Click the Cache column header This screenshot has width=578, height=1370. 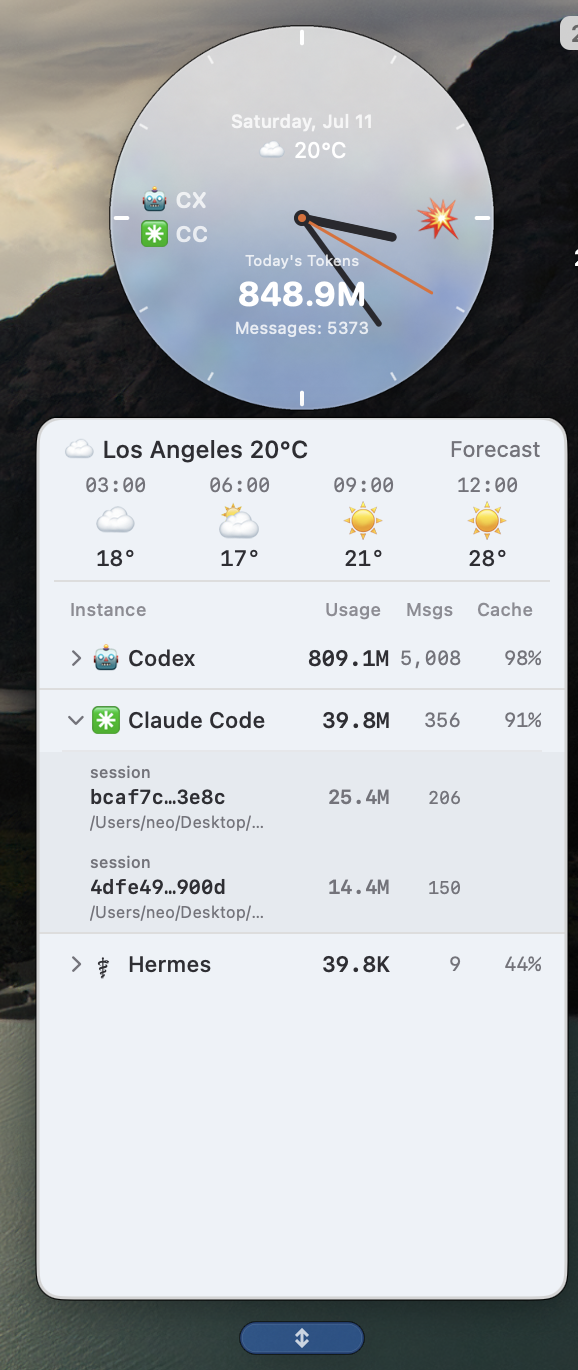click(x=505, y=610)
